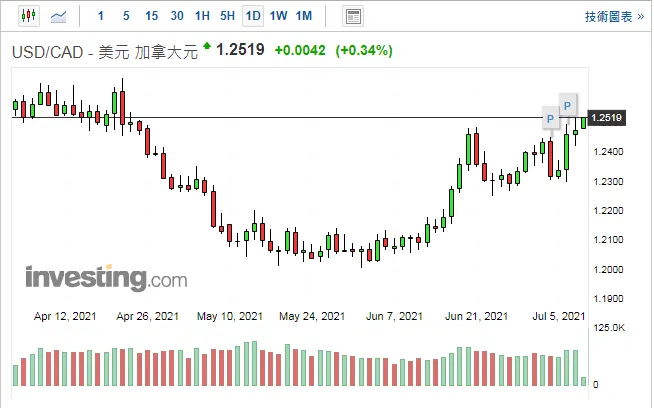Click the lower P pattern marker

click(550, 119)
